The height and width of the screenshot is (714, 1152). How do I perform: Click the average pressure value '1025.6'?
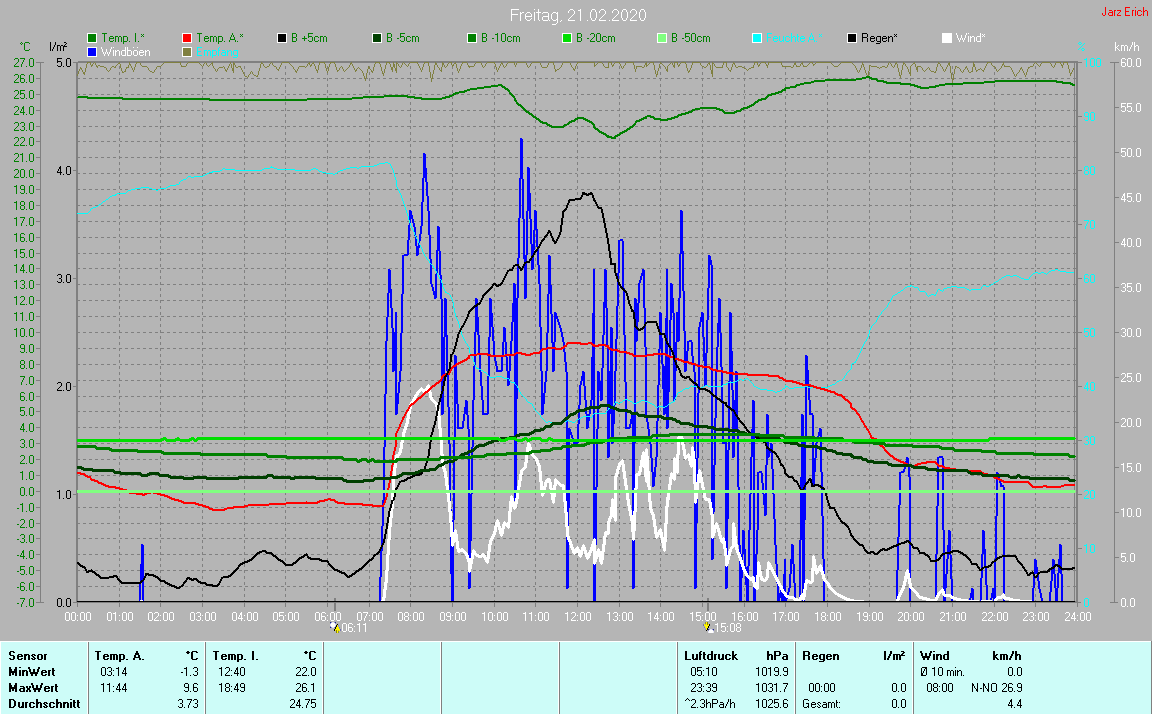[771, 704]
